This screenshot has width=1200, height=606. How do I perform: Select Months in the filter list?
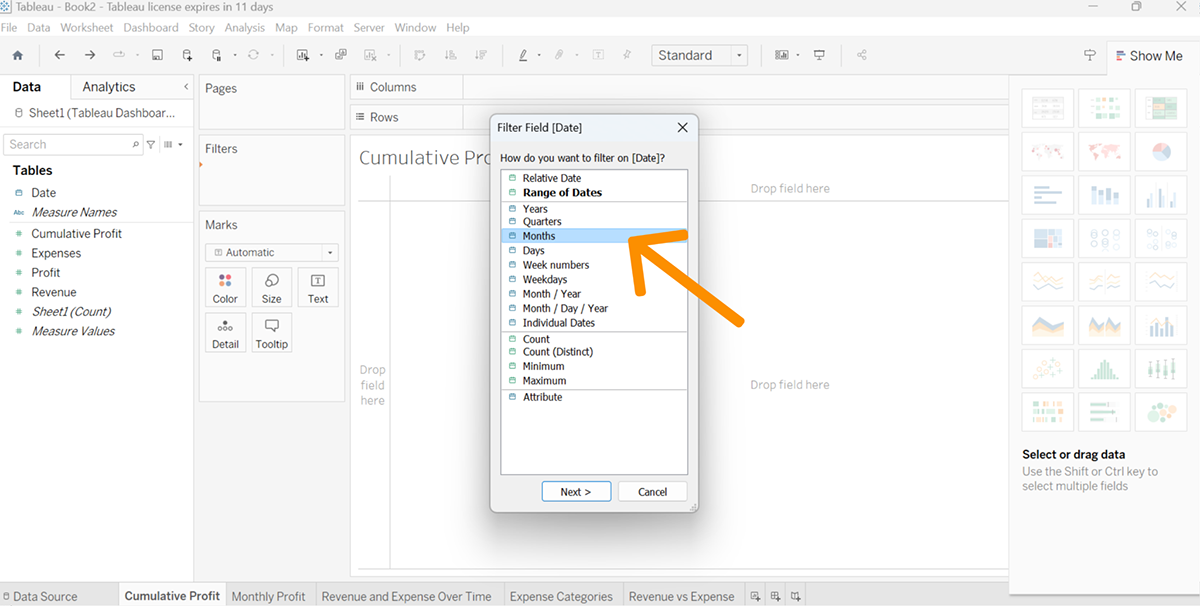[538, 236]
